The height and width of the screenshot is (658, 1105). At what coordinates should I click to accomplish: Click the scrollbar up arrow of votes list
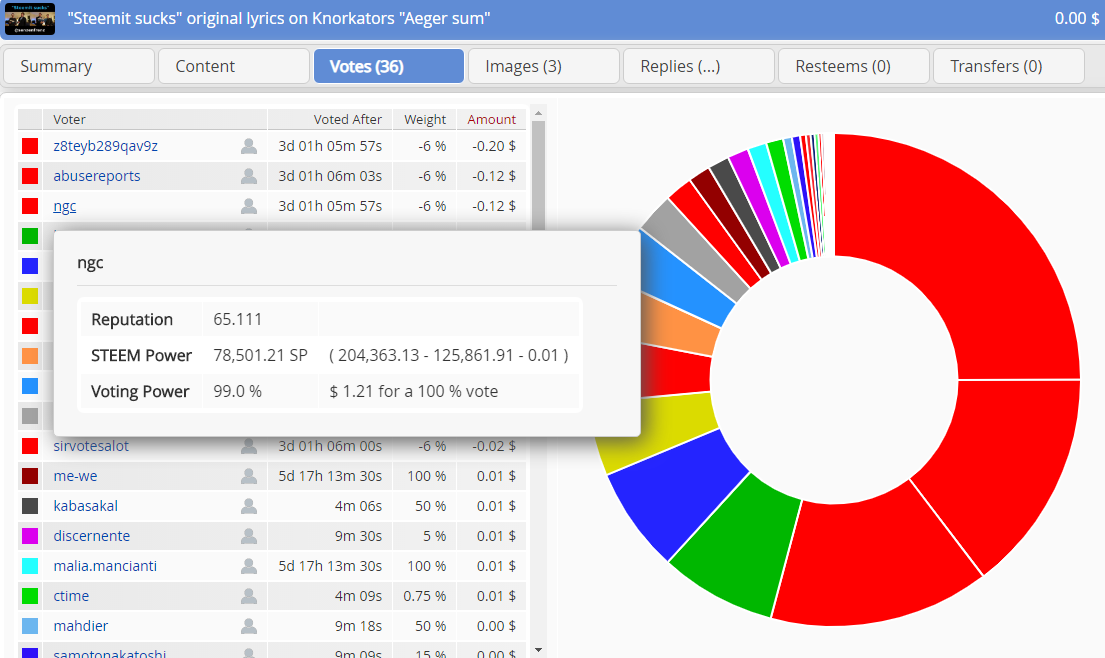pos(538,113)
